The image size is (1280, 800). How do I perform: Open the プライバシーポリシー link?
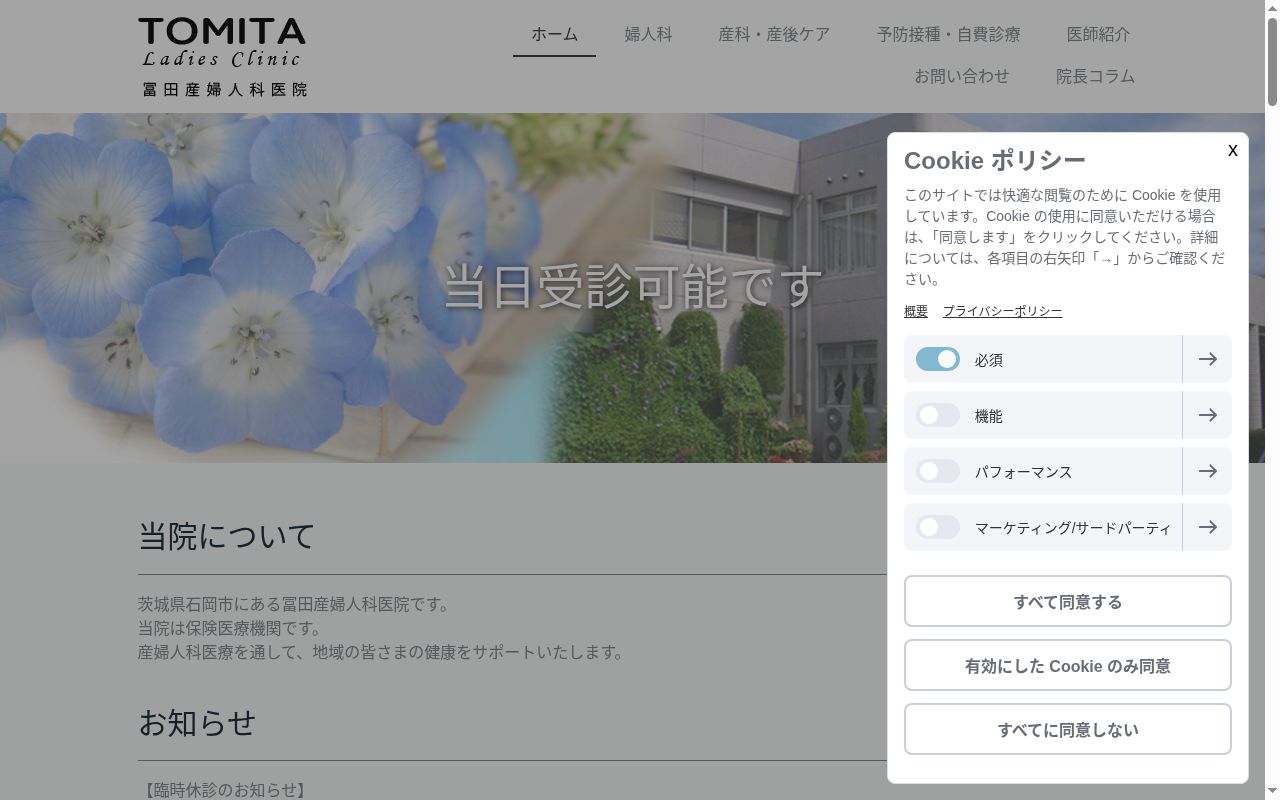(x=1002, y=311)
